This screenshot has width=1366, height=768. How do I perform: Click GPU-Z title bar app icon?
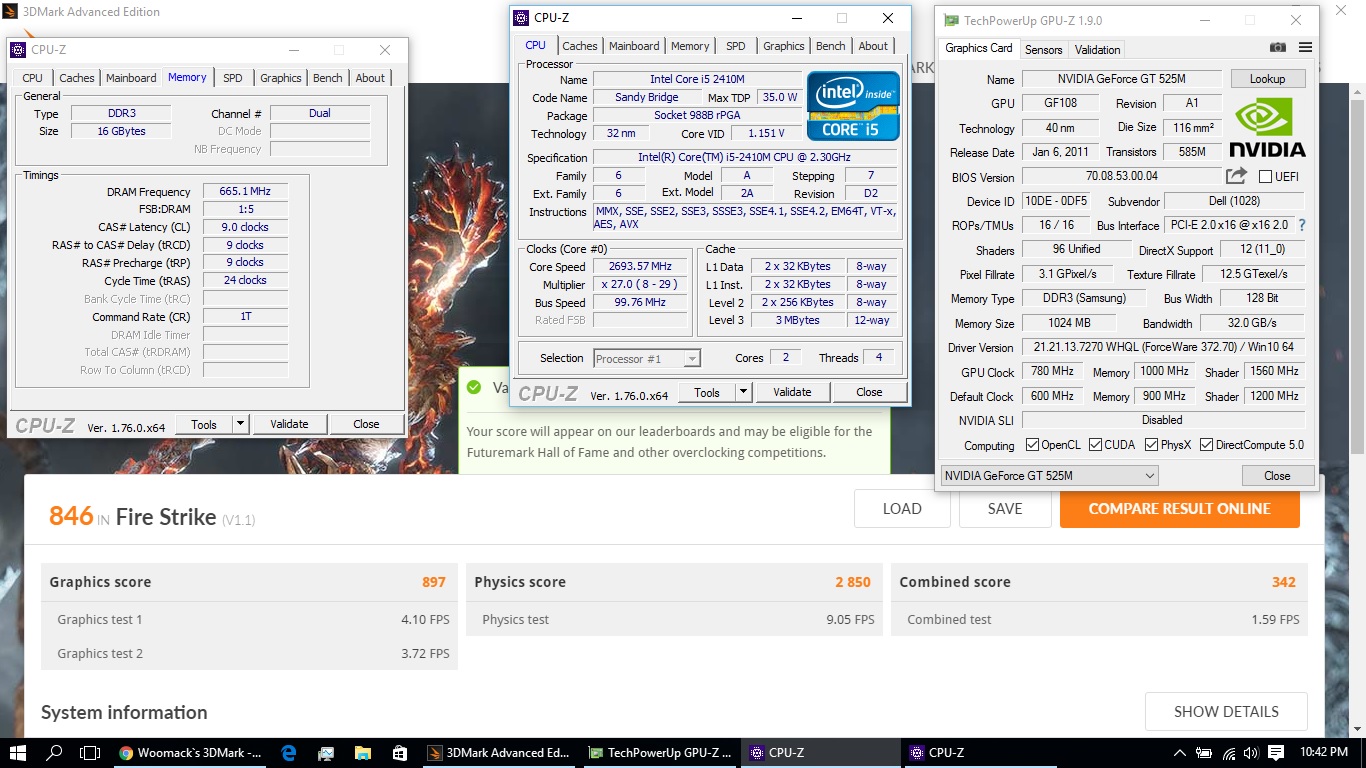[x=949, y=20]
